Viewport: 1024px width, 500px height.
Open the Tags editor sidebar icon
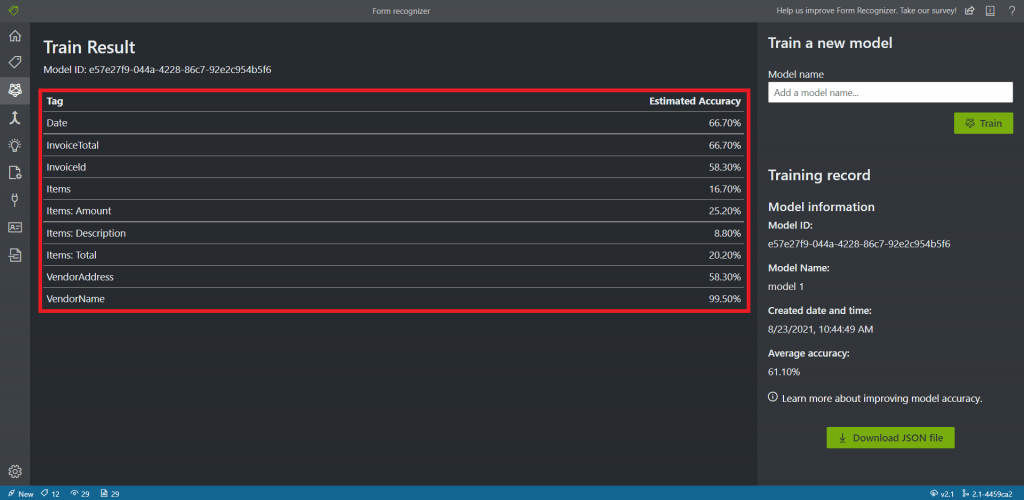point(14,62)
